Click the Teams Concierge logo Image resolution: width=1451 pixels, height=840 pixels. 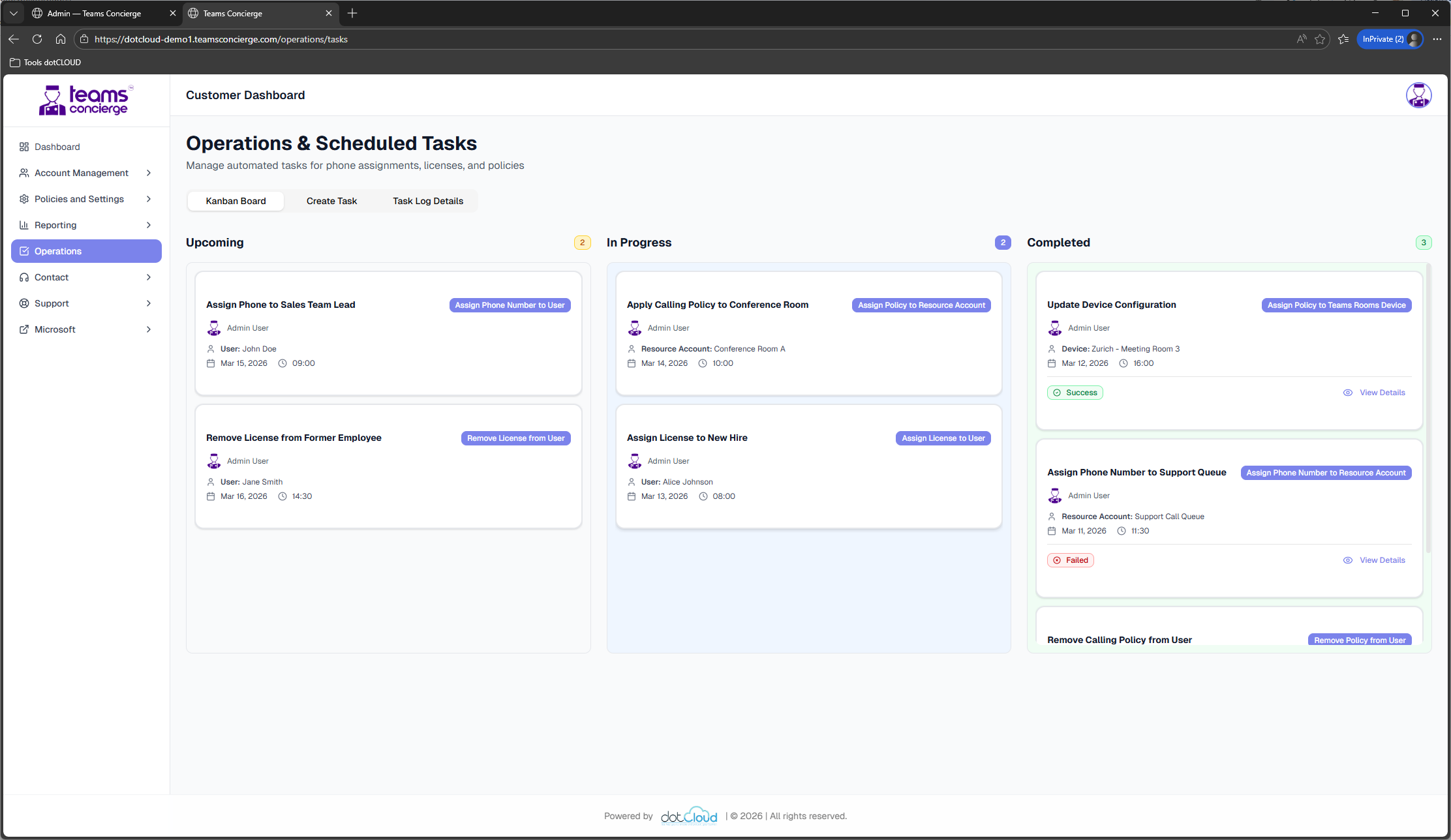(x=85, y=100)
